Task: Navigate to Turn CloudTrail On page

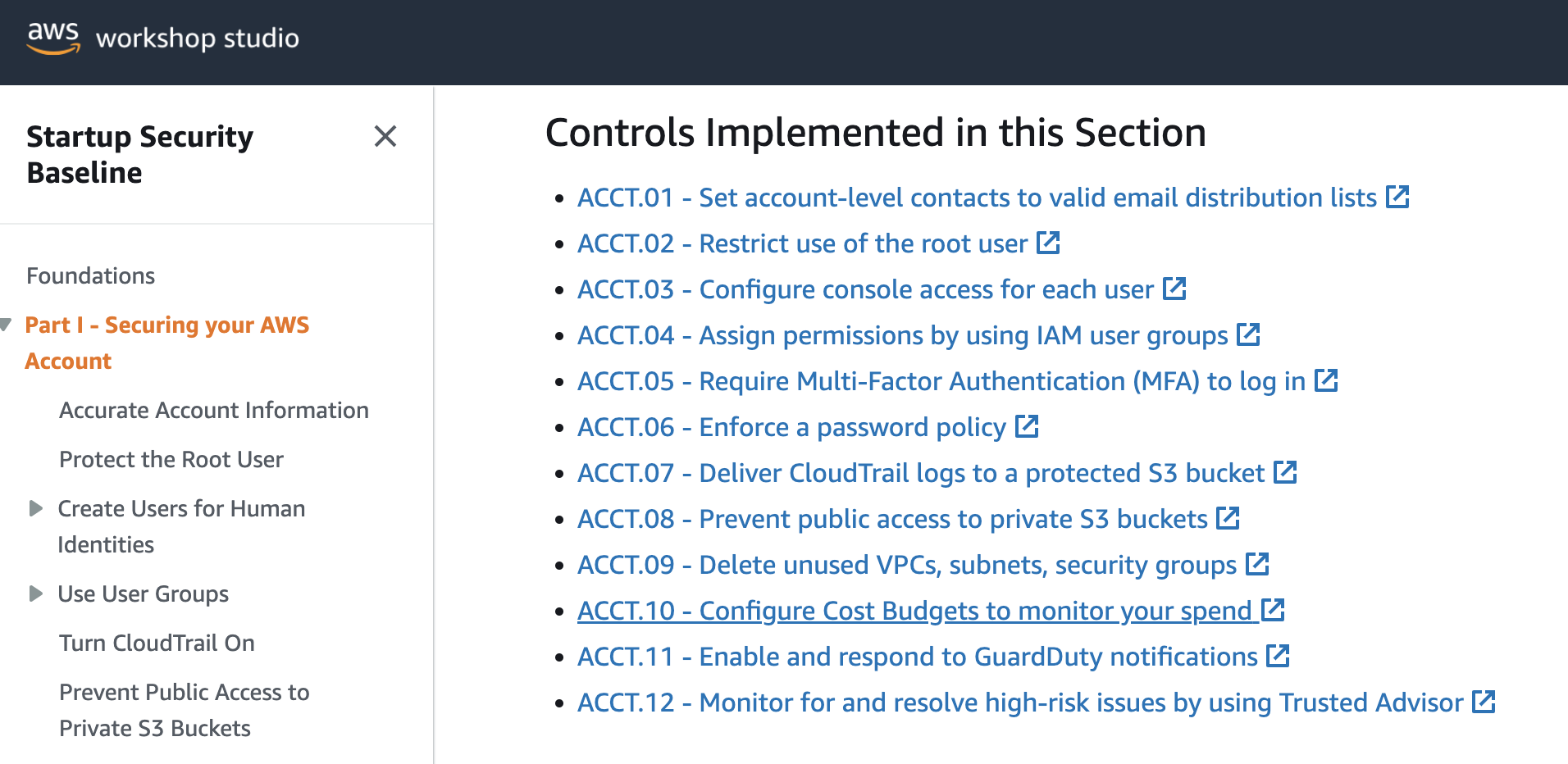Action: click(x=156, y=643)
